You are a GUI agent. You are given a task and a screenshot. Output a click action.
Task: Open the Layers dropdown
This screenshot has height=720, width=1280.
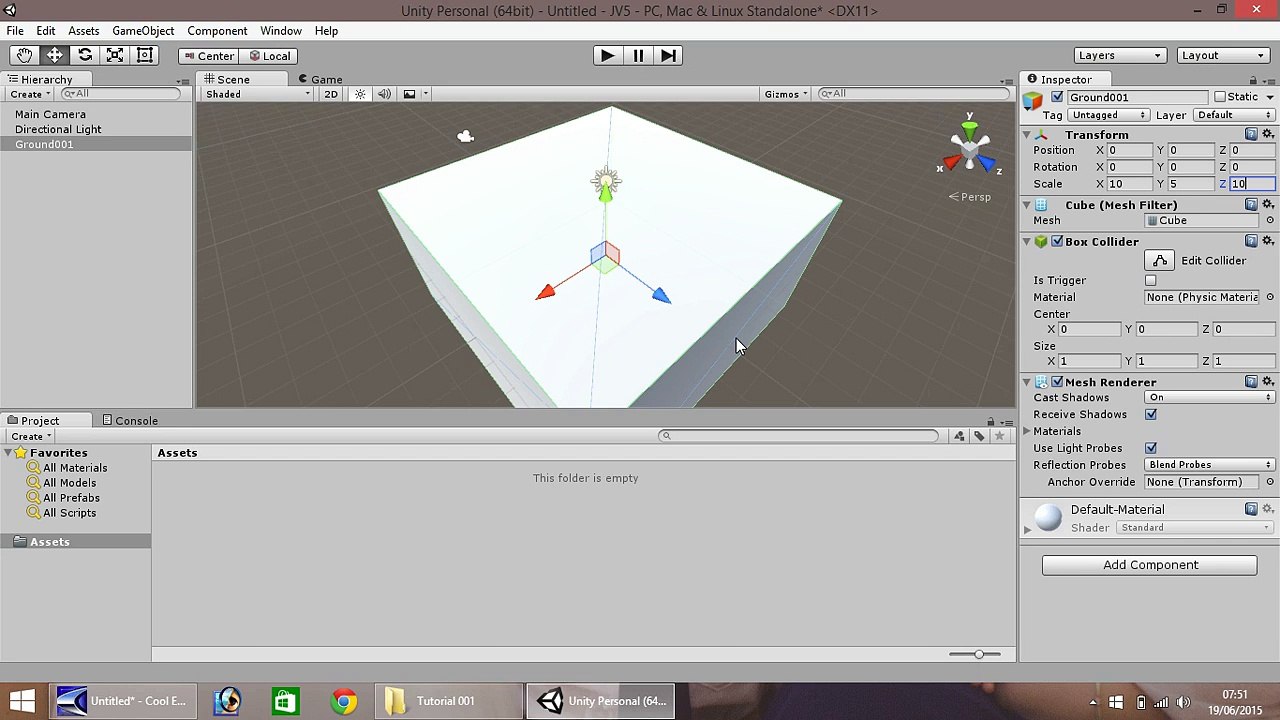tap(1119, 56)
